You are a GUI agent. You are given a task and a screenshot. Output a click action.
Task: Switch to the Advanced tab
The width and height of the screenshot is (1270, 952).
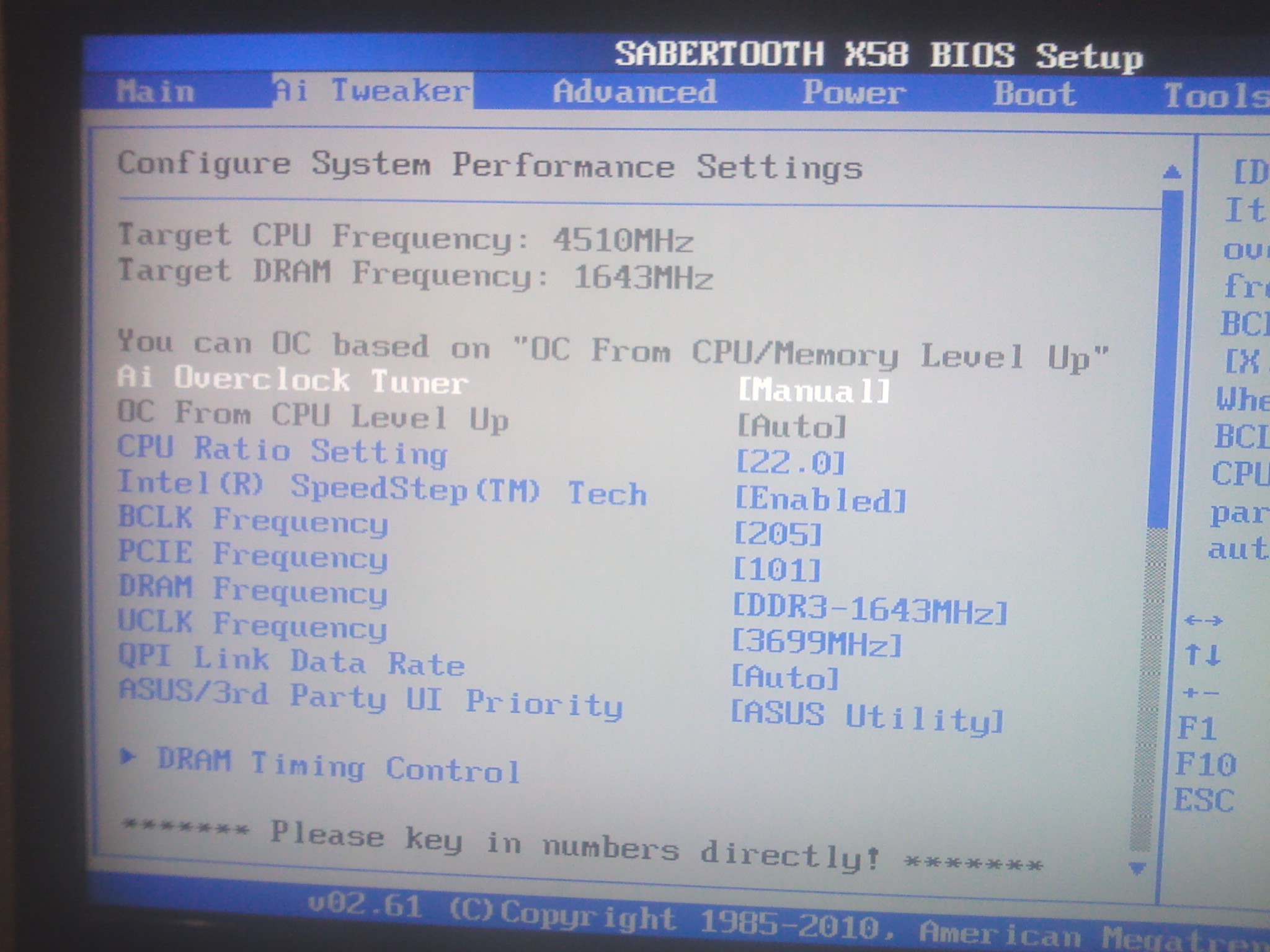[634, 92]
